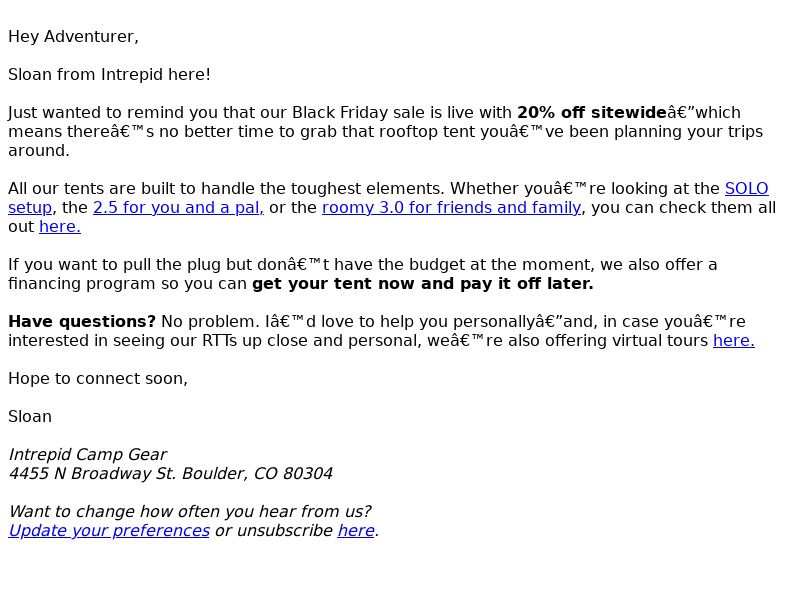Viewport: 800px width, 600px height.
Task: Click the bold 'Have questions?' text
Action: [x=82, y=321]
